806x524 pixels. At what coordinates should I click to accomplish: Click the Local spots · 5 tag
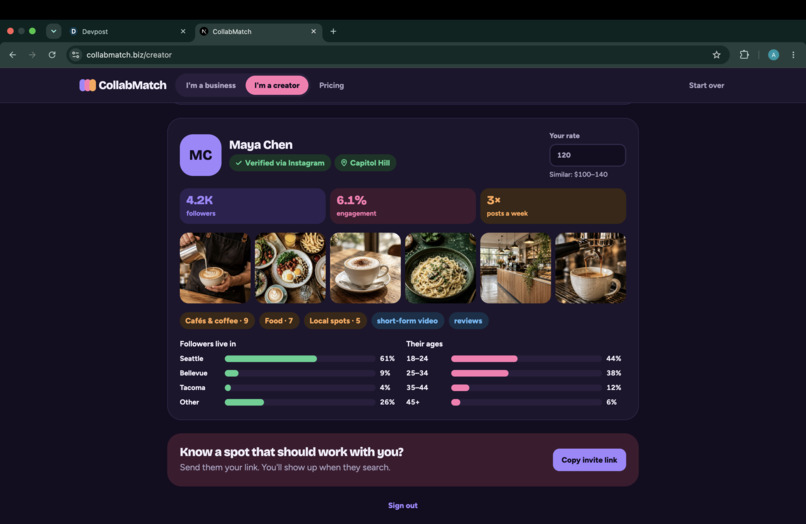click(335, 321)
